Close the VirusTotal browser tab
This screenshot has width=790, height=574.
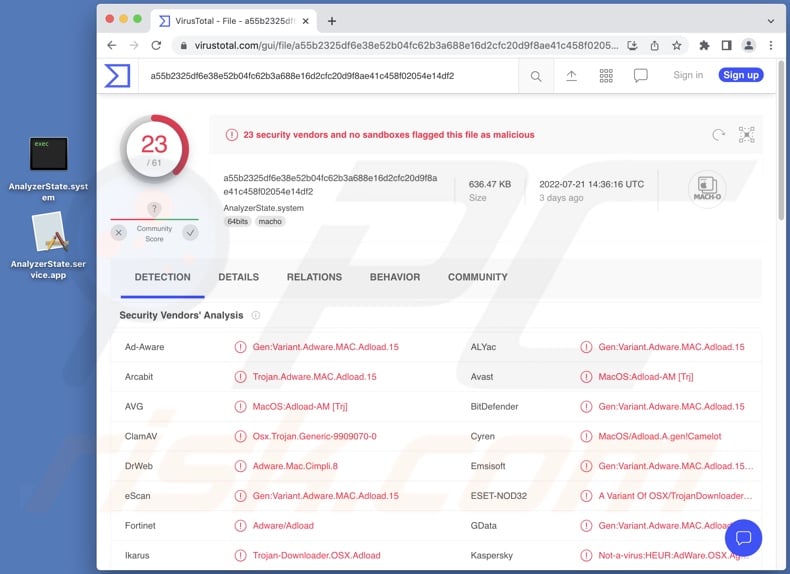305,21
